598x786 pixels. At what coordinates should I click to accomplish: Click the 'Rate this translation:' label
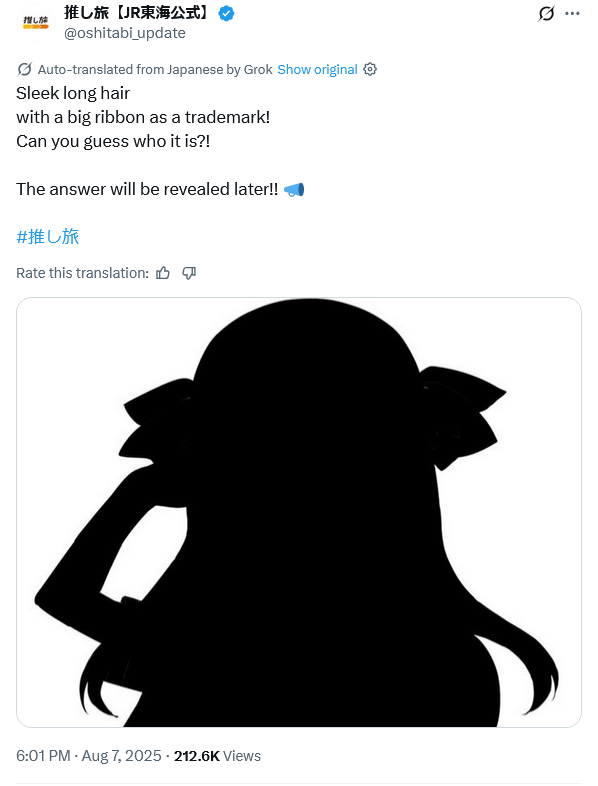(82, 273)
